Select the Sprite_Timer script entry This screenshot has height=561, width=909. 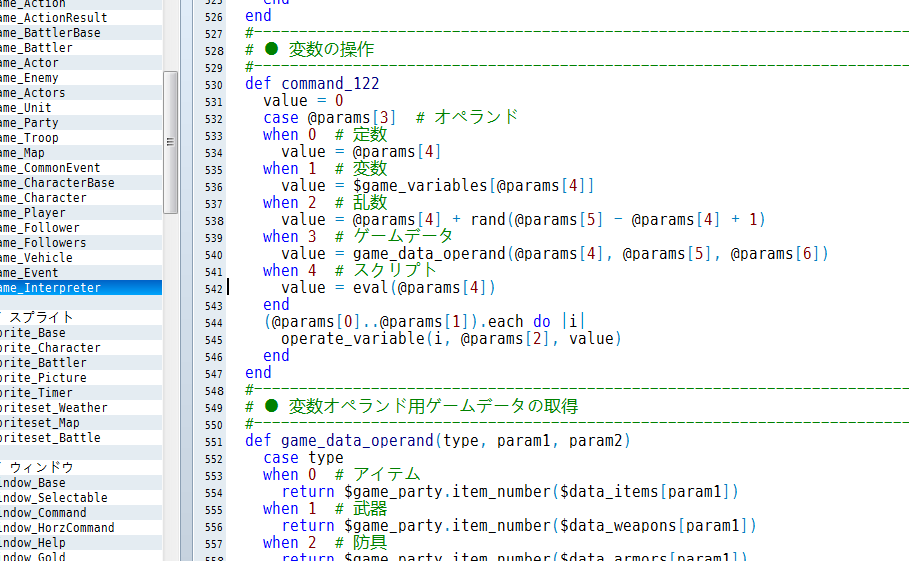point(81,393)
